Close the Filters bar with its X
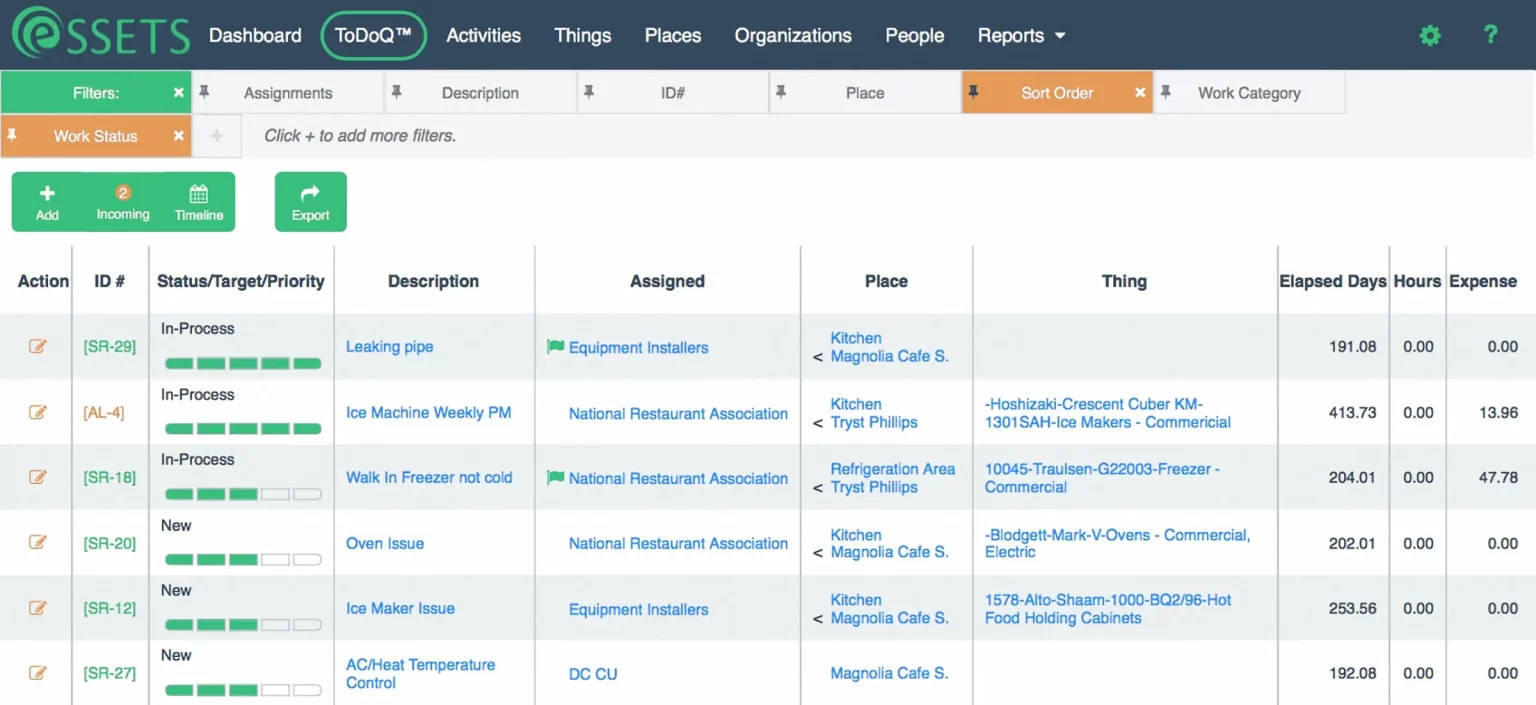This screenshot has height=705, width=1536. tap(179, 93)
